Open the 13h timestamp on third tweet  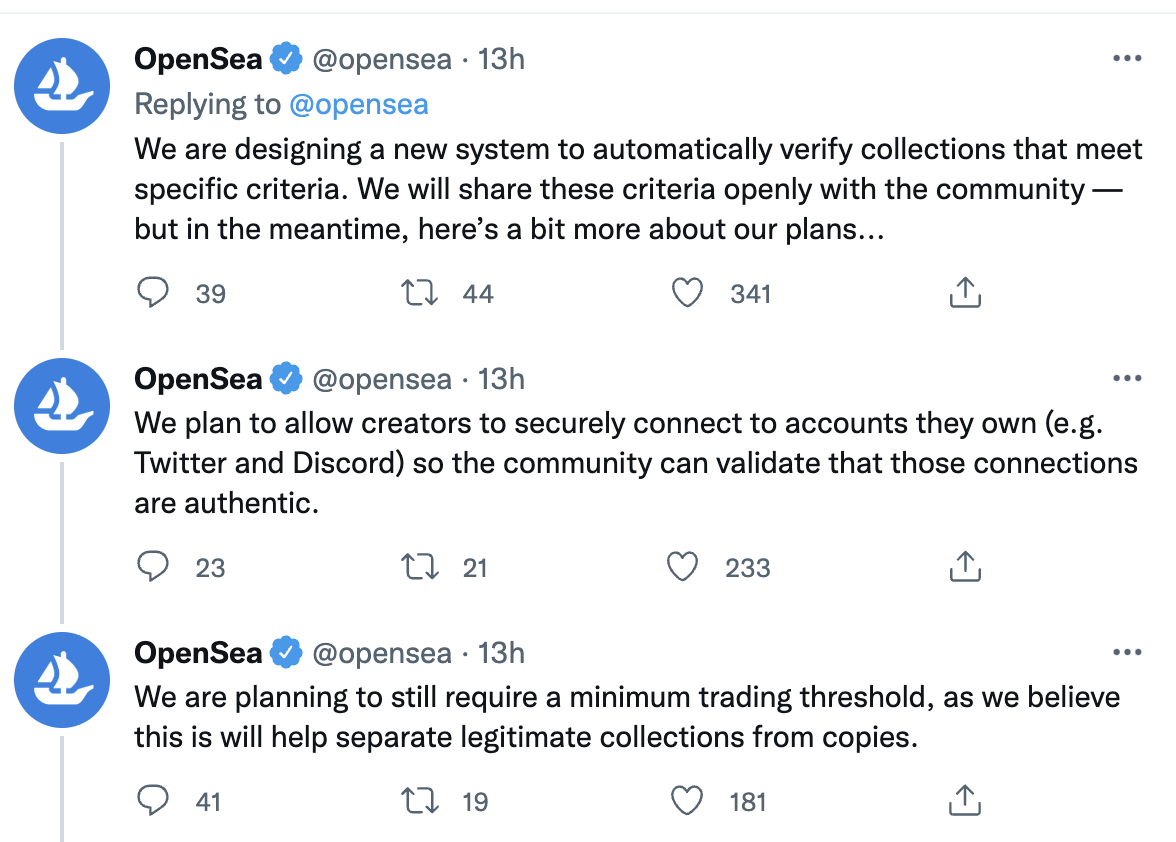coord(501,653)
